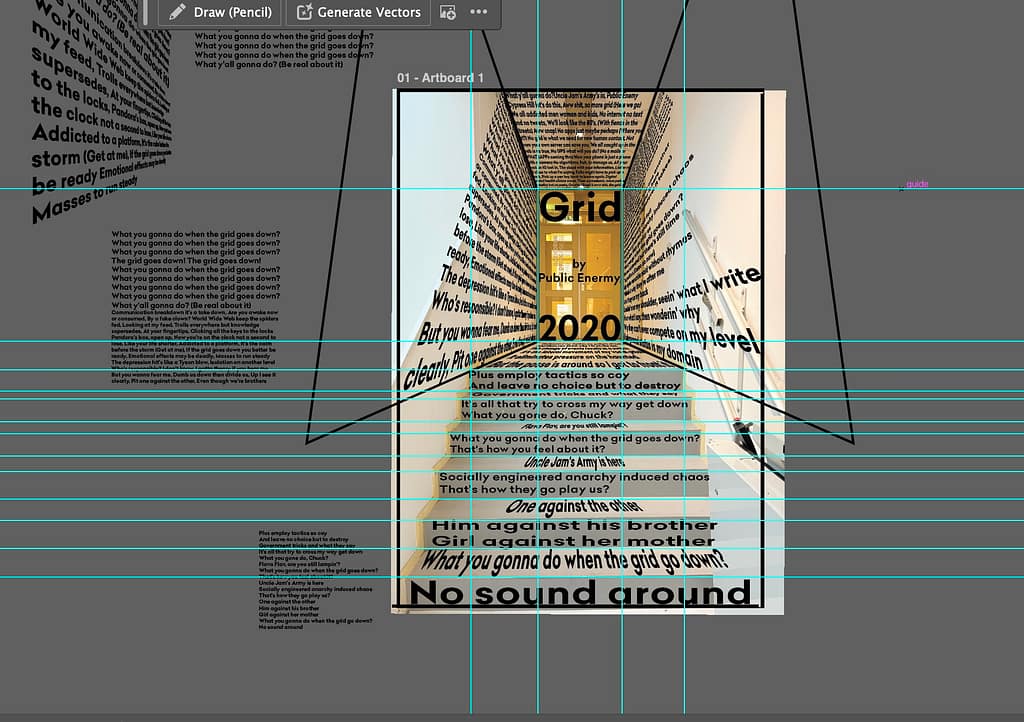
Task: Select the "01 - Artboard 1" label
Action: (440, 78)
